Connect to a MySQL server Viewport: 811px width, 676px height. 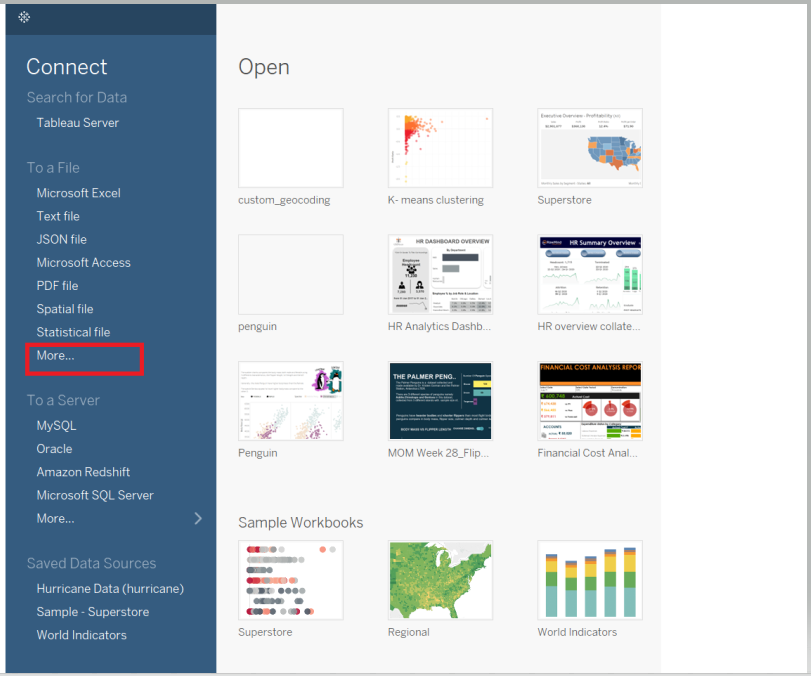56,426
